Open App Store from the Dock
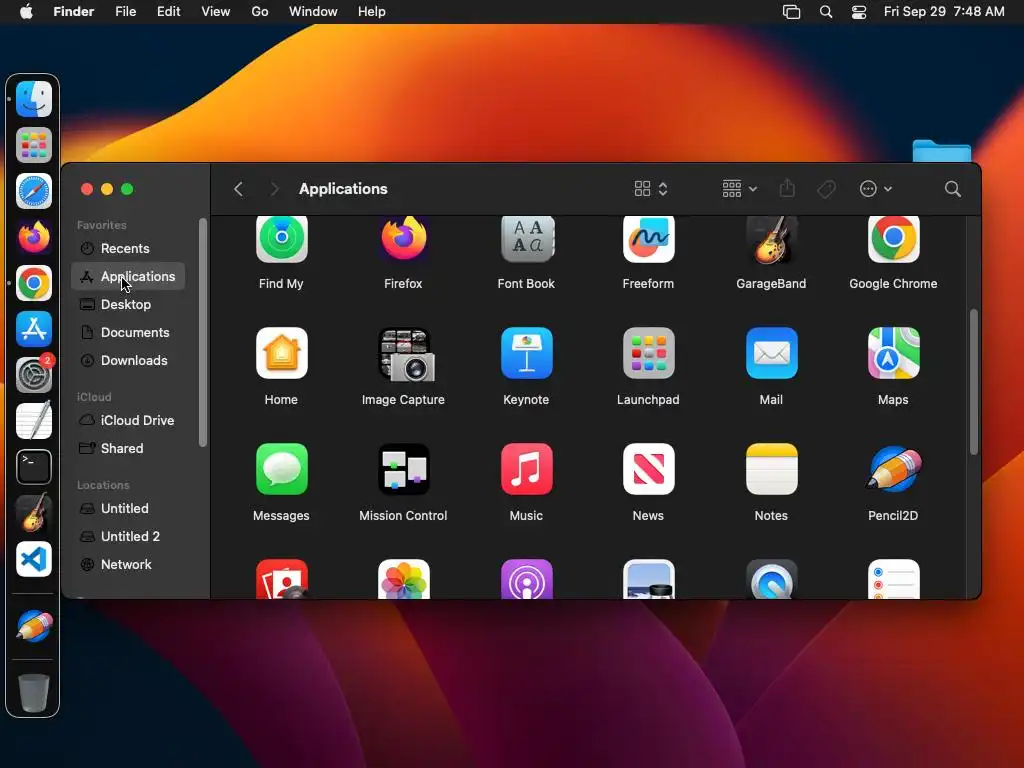Image resolution: width=1024 pixels, height=768 pixels. point(34,329)
